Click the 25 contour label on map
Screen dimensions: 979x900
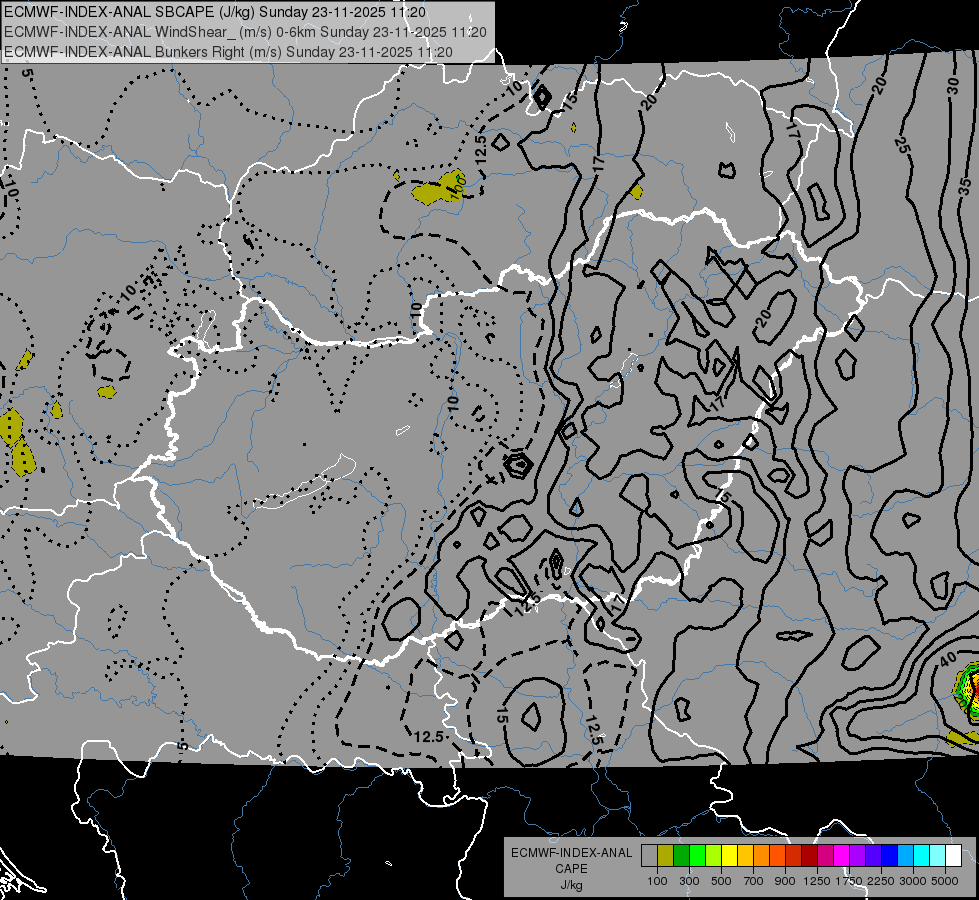pos(901,146)
